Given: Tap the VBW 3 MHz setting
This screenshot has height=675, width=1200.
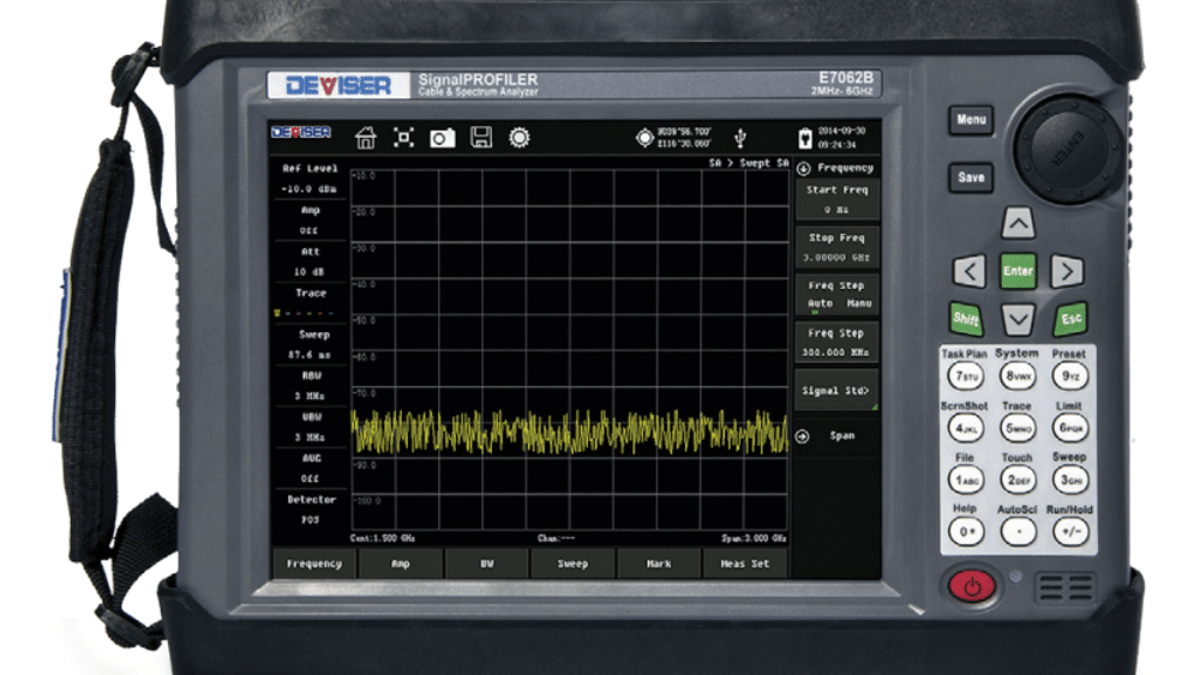Looking at the screenshot, I should click(310, 427).
